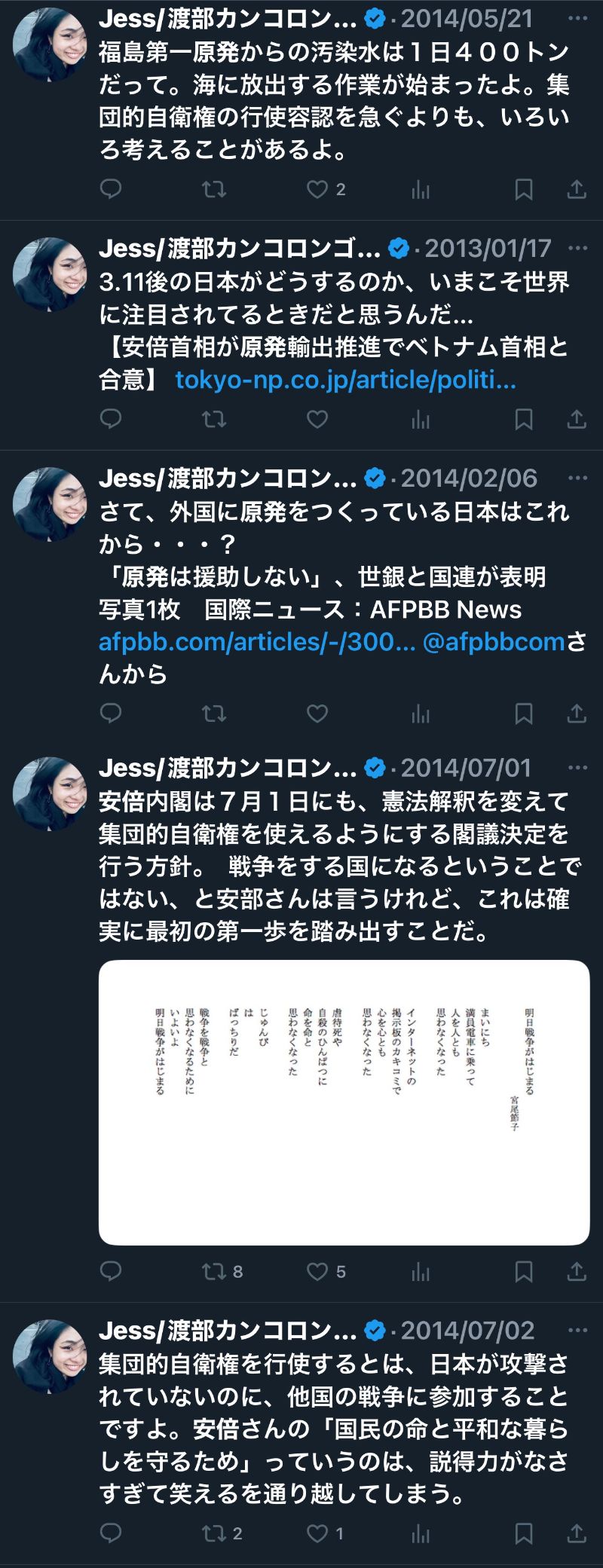Open more options for 2013/01/17 tweet
The height and width of the screenshot is (1568, 603).
pos(577,248)
